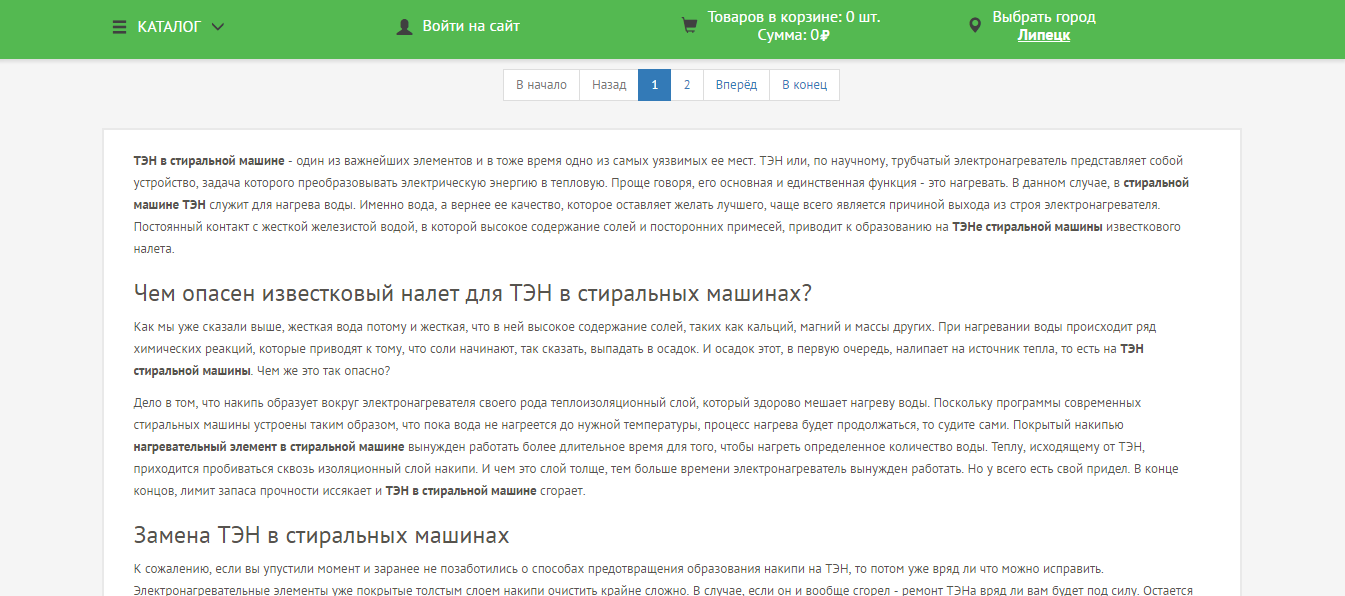
Task: Click Выбрать город header text
Action: coord(1044,16)
